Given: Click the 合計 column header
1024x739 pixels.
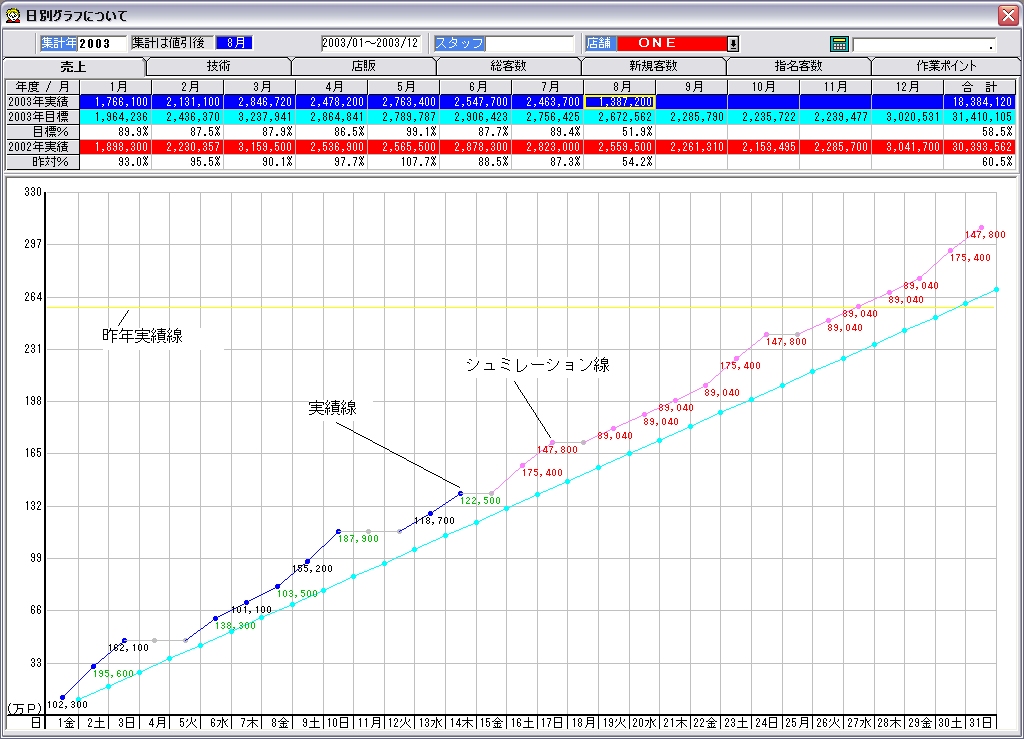Looking at the screenshot, I should pyautogui.click(x=980, y=87).
